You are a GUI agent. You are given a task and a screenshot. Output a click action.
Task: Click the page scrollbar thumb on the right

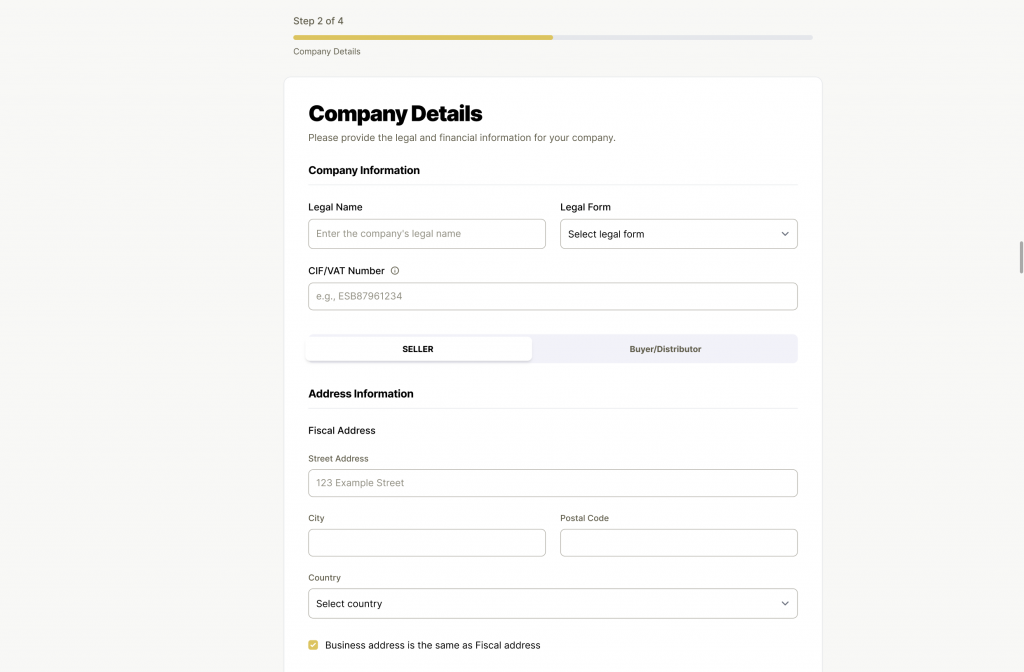coord(1020,257)
